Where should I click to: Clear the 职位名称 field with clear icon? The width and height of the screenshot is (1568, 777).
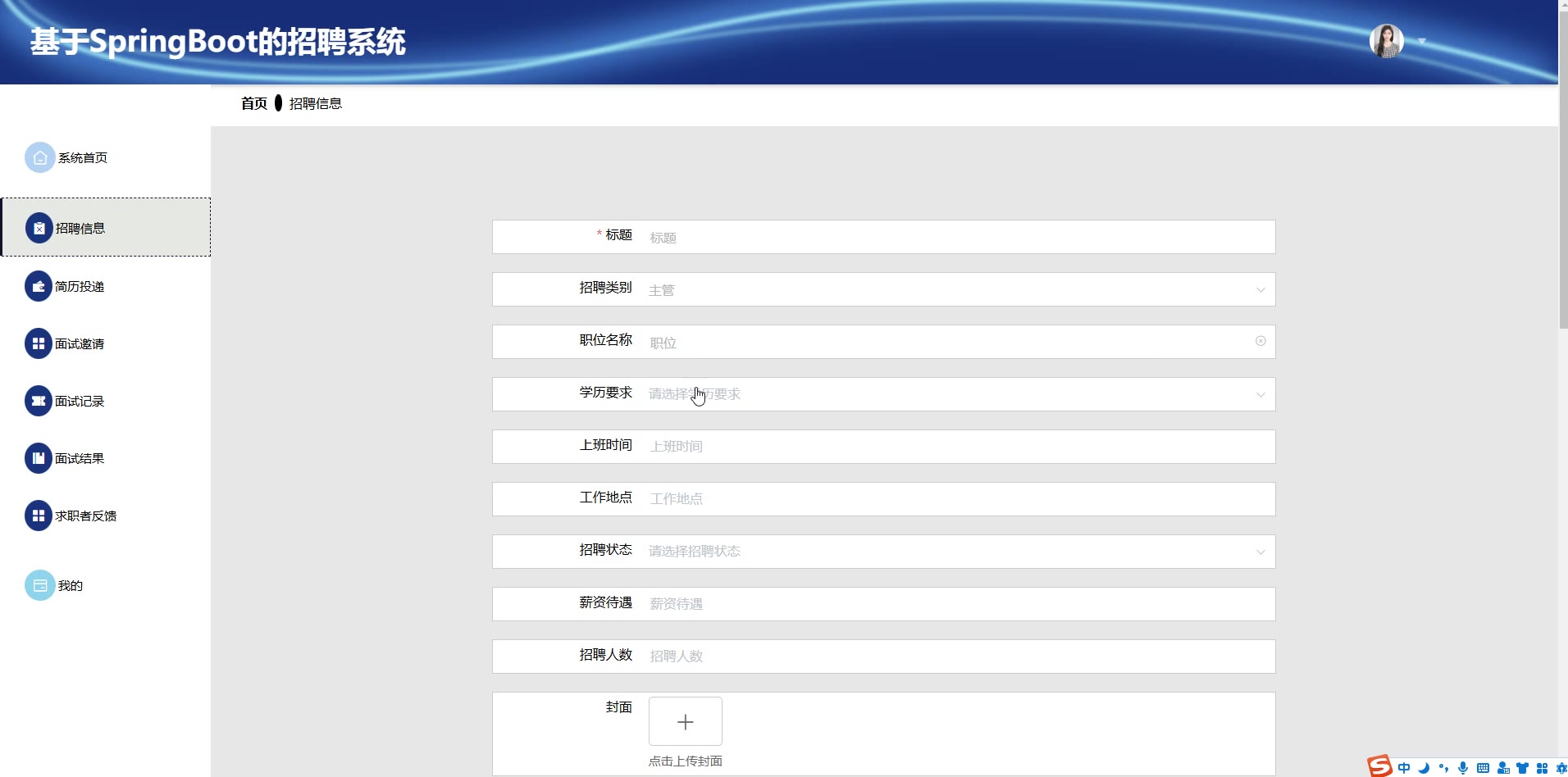point(1260,341)
